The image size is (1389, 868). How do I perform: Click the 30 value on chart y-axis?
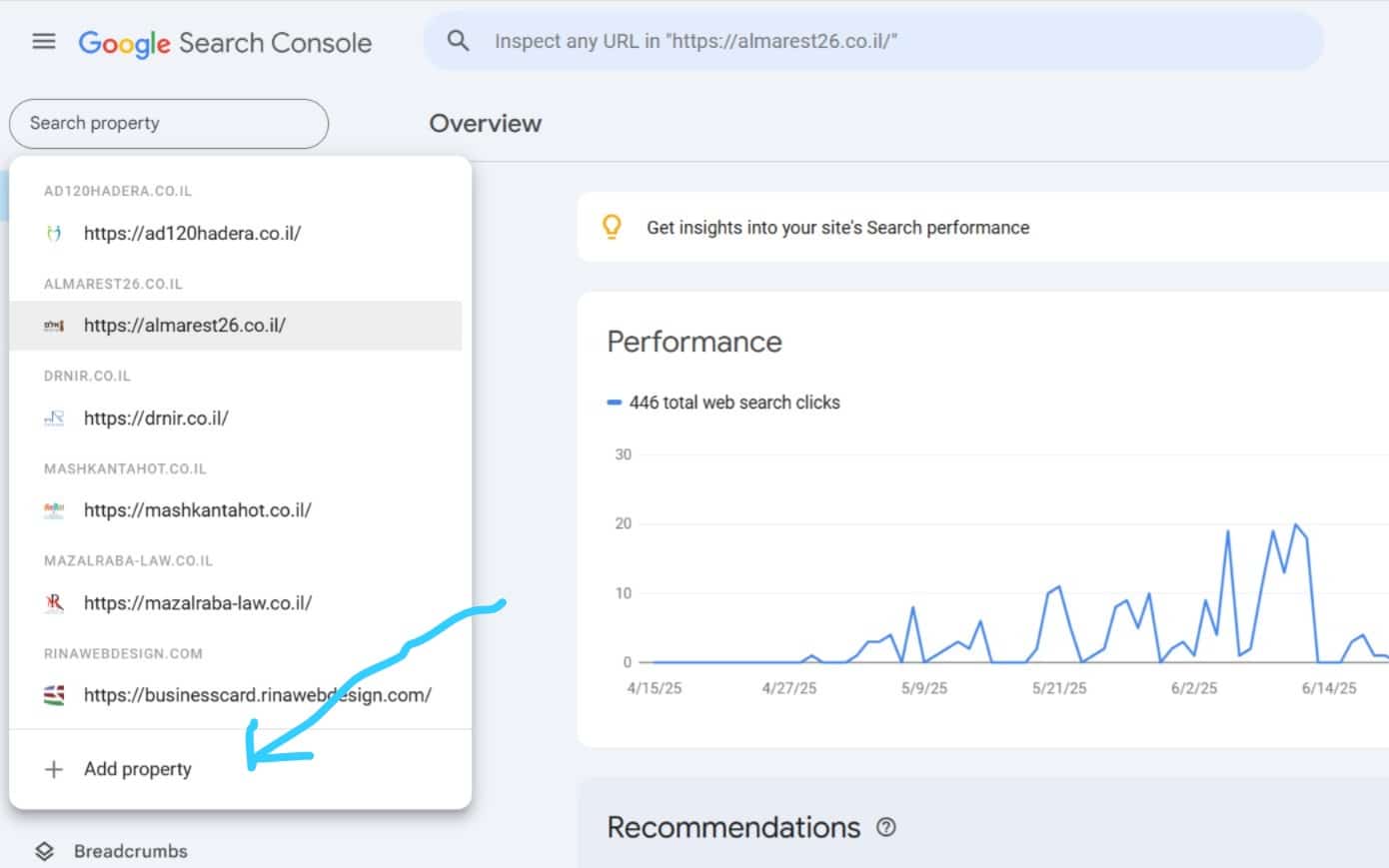pyautogui.click(x=624, y=454)
